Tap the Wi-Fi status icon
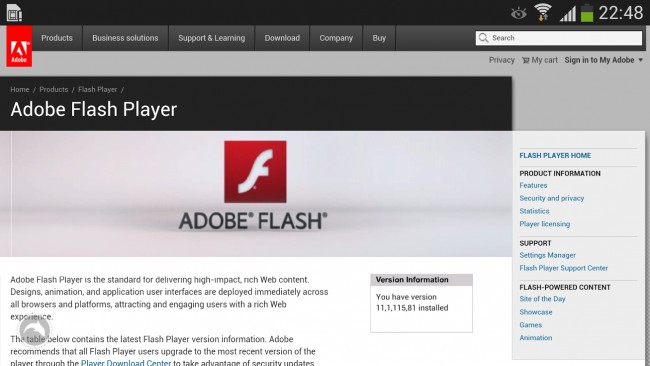 point(543,12)
